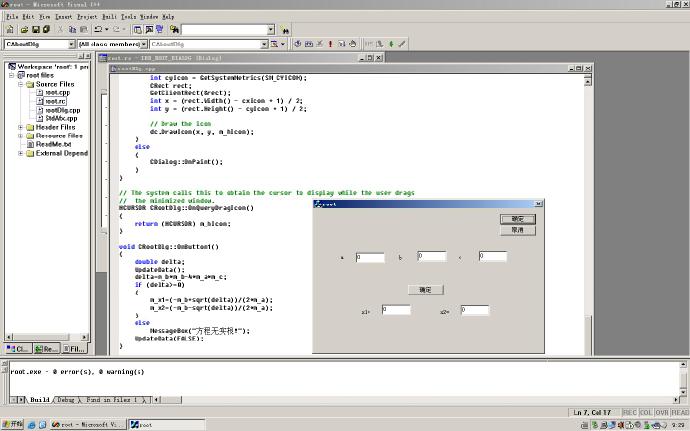Open the Window List icon
The image size is (690, 431).
(x=160, y=29)
